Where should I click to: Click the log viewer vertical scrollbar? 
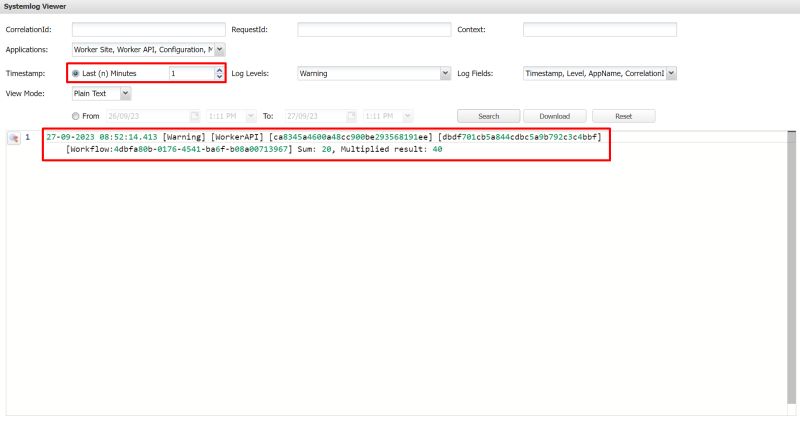(x=791, y=265)
